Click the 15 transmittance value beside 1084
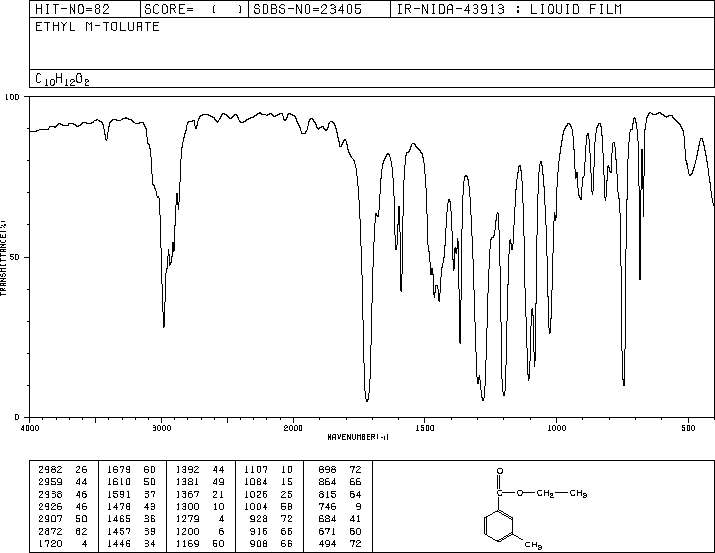The width and height of the screenshot is (715, 553). pyautogui.click(x=286, y=482)
